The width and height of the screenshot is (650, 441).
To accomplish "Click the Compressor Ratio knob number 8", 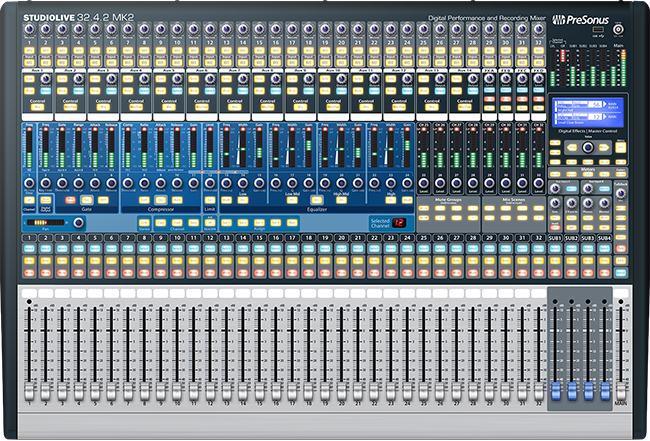I will click(x=144, y=183).
